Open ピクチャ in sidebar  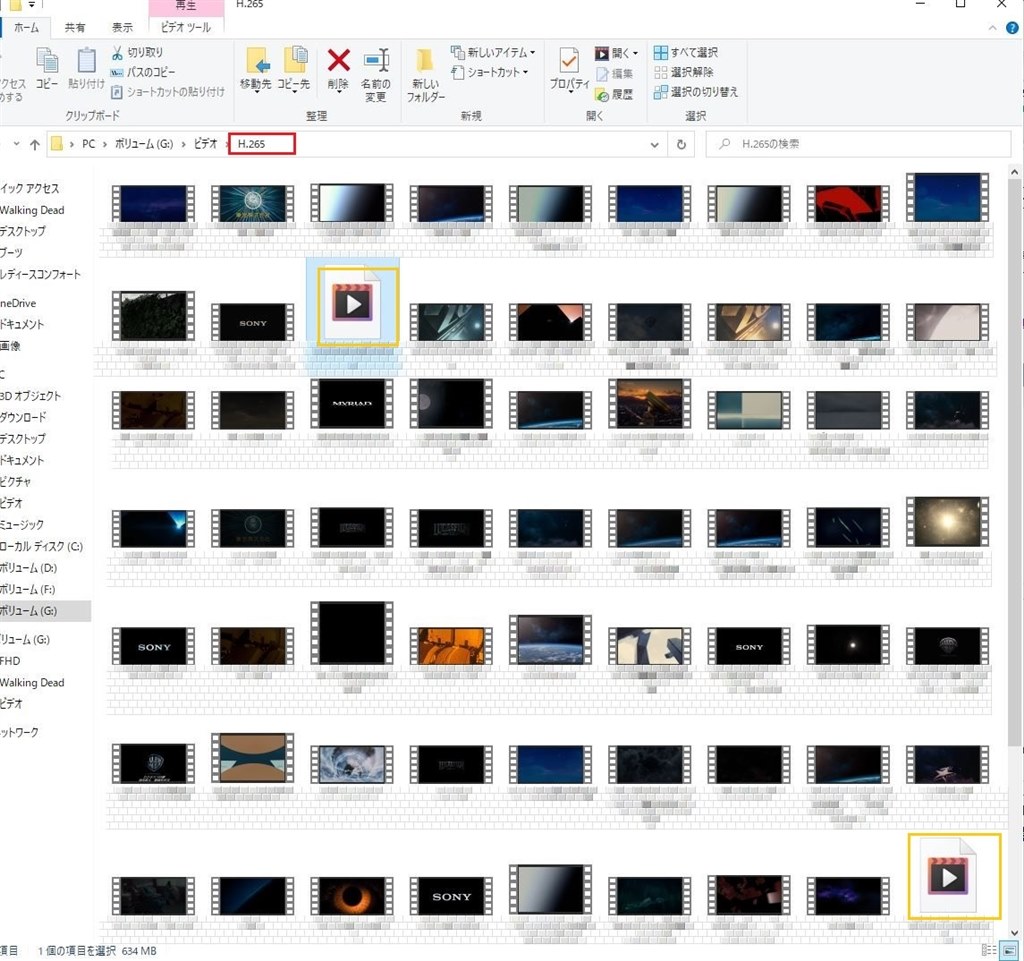[x=16, y=482]
